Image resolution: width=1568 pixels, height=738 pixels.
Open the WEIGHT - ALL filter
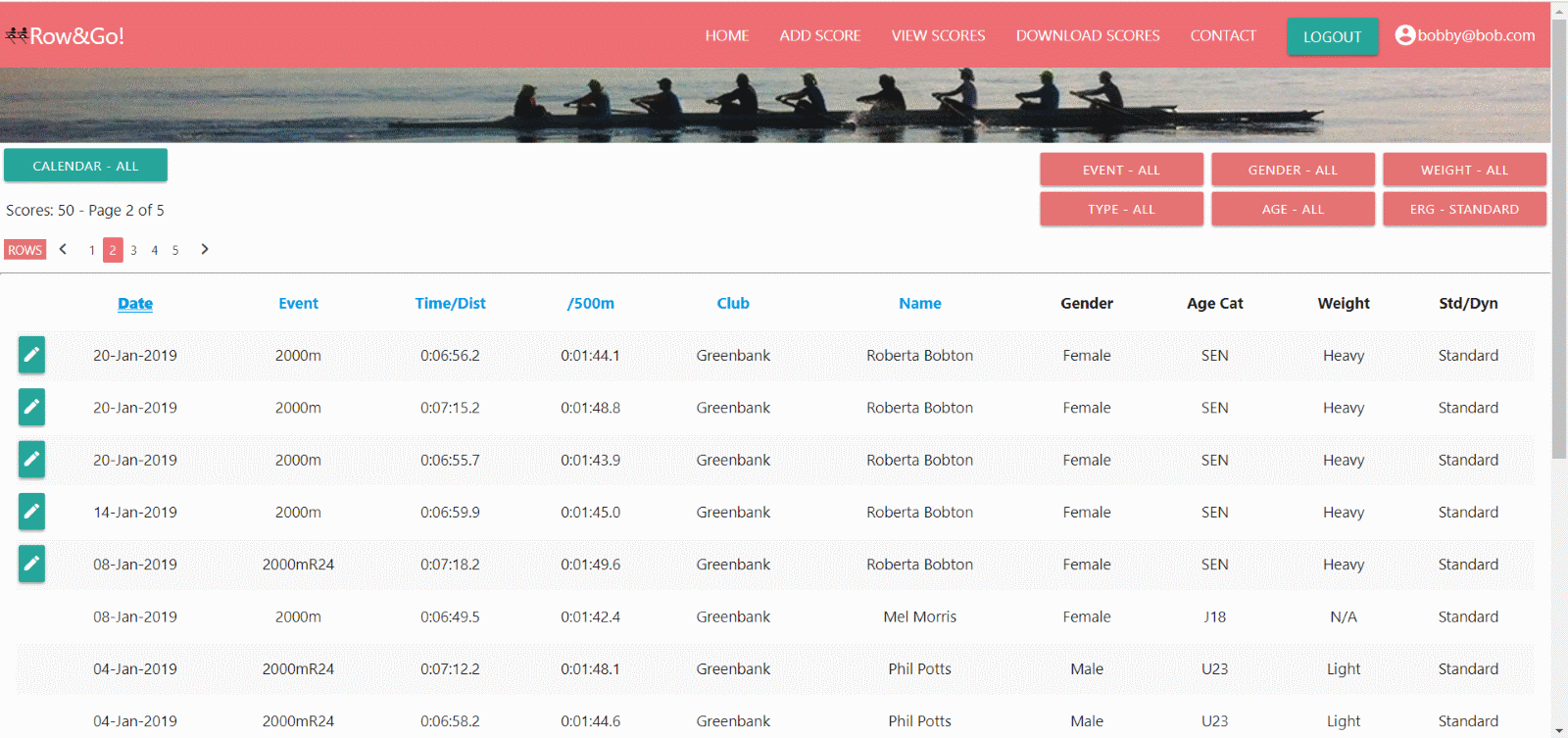[1464, 170]
